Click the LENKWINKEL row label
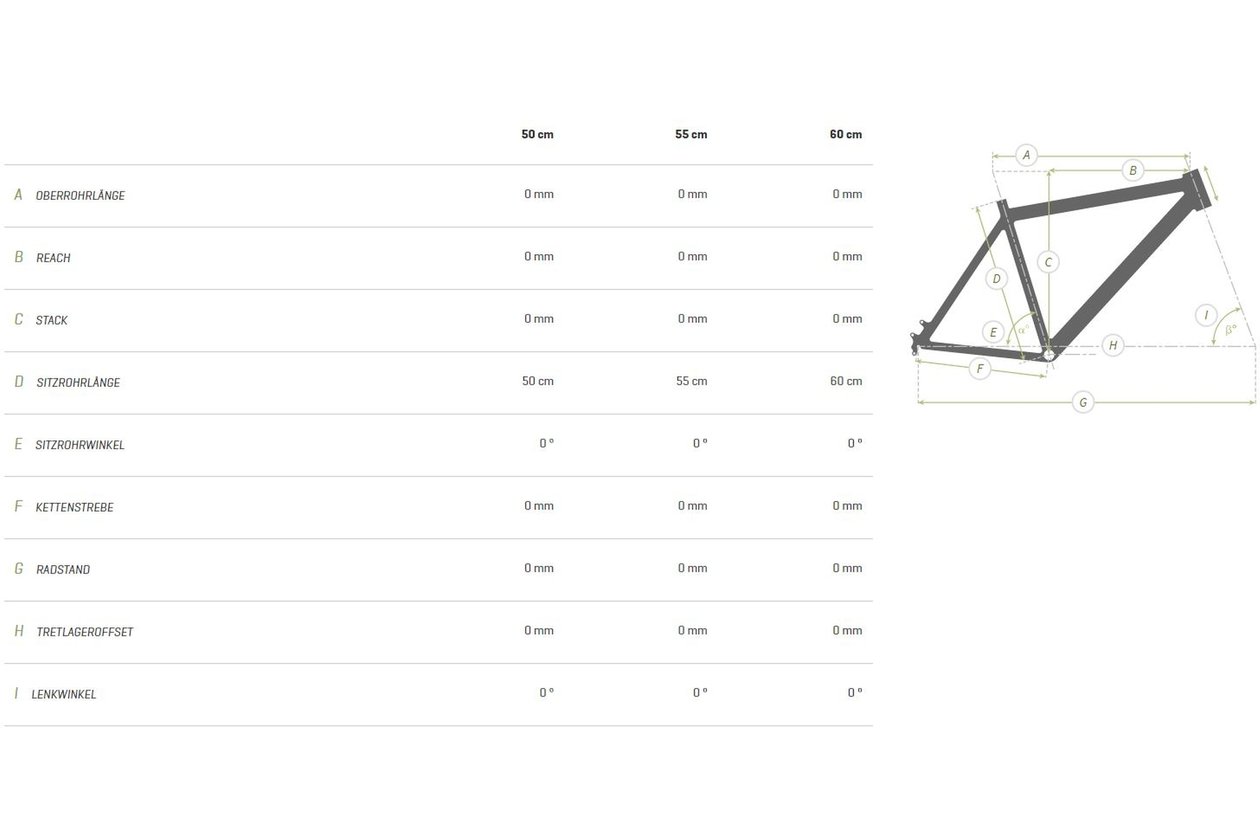This screenshot has width=1260, height=840. point(64,694)
